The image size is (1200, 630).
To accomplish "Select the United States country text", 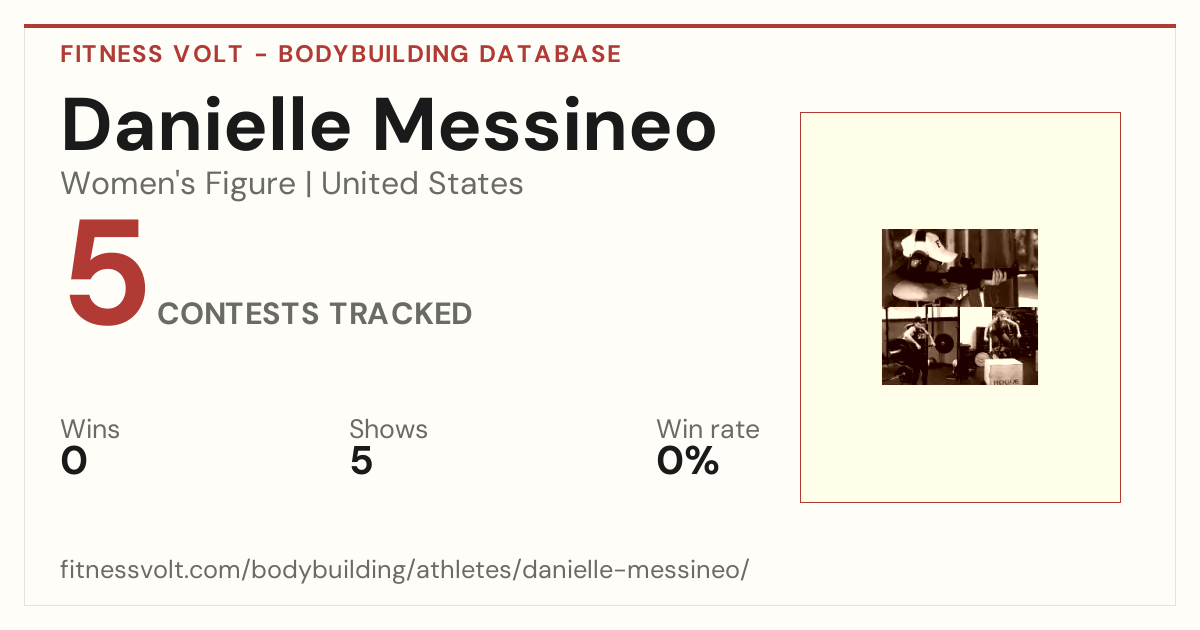I will click(422, 184).
